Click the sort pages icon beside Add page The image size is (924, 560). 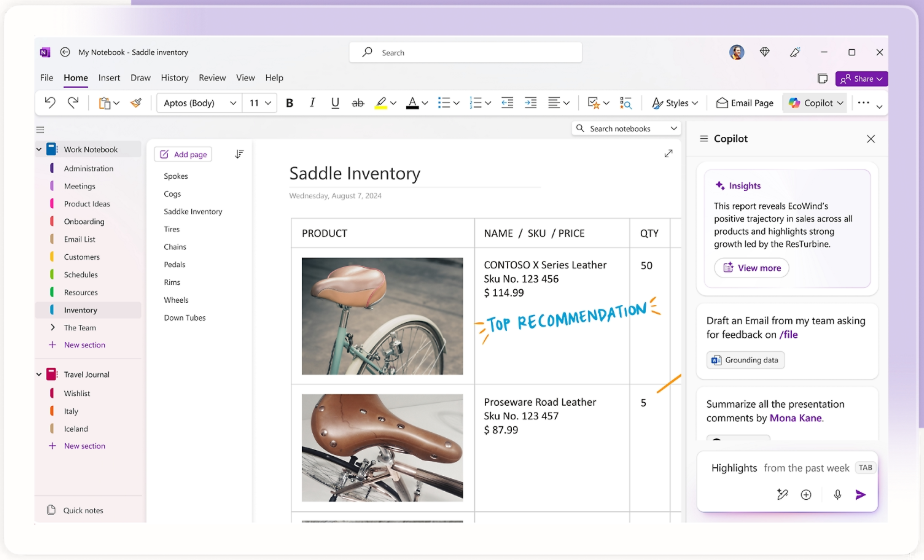click(x=239, y=154)
